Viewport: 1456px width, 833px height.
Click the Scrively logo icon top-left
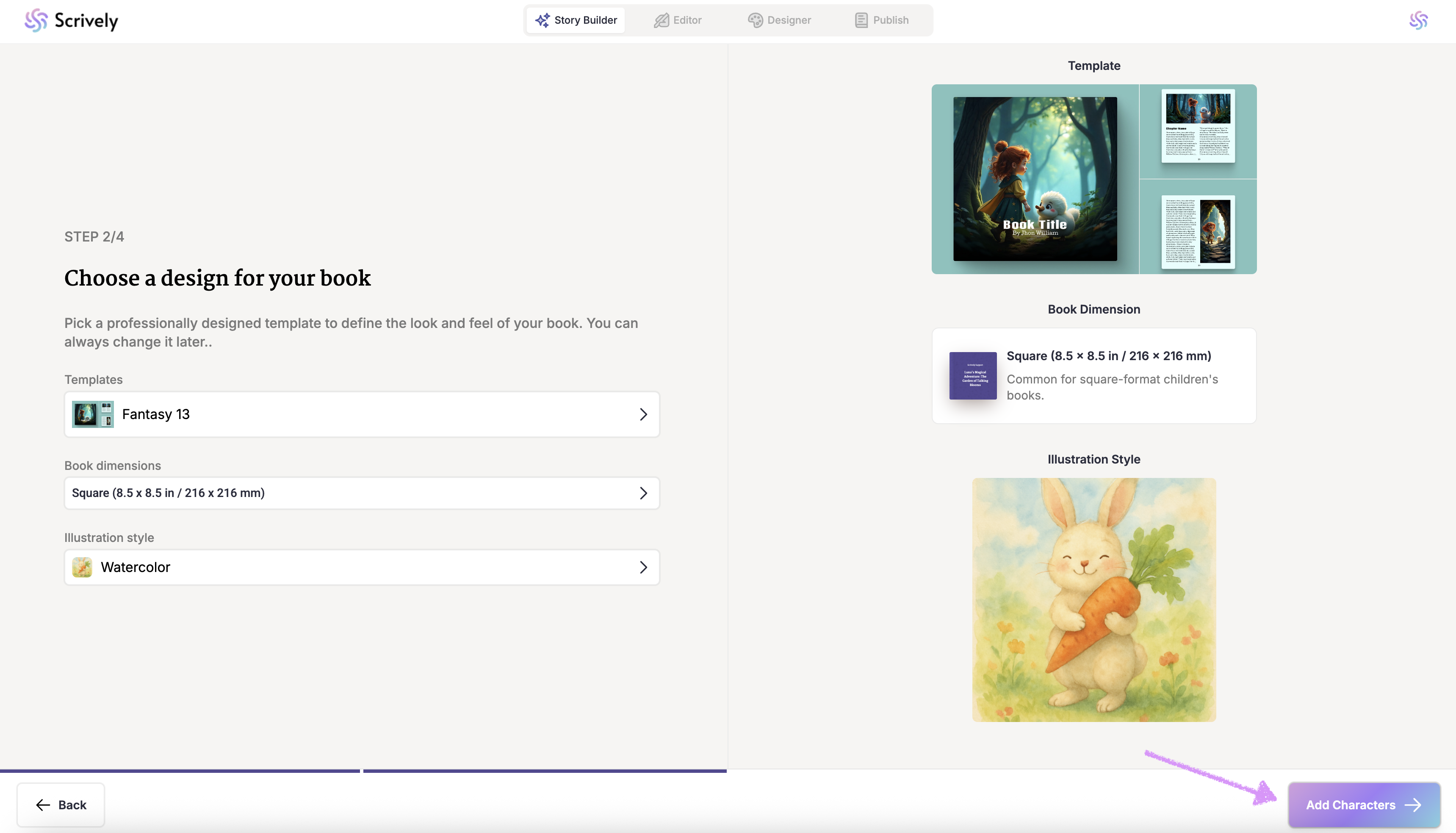coord(36,21)
